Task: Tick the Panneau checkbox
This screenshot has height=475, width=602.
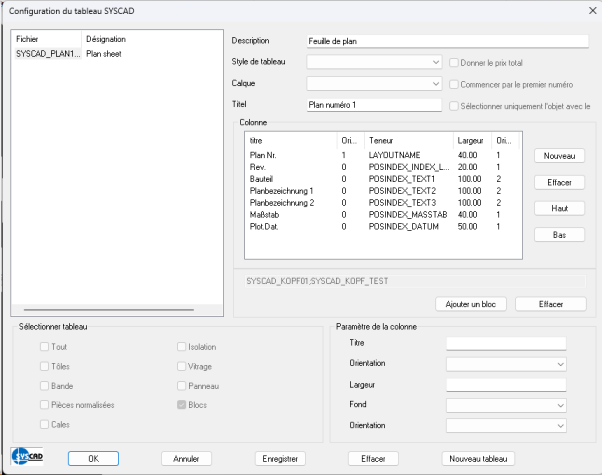Action: (x=182, y=386)
